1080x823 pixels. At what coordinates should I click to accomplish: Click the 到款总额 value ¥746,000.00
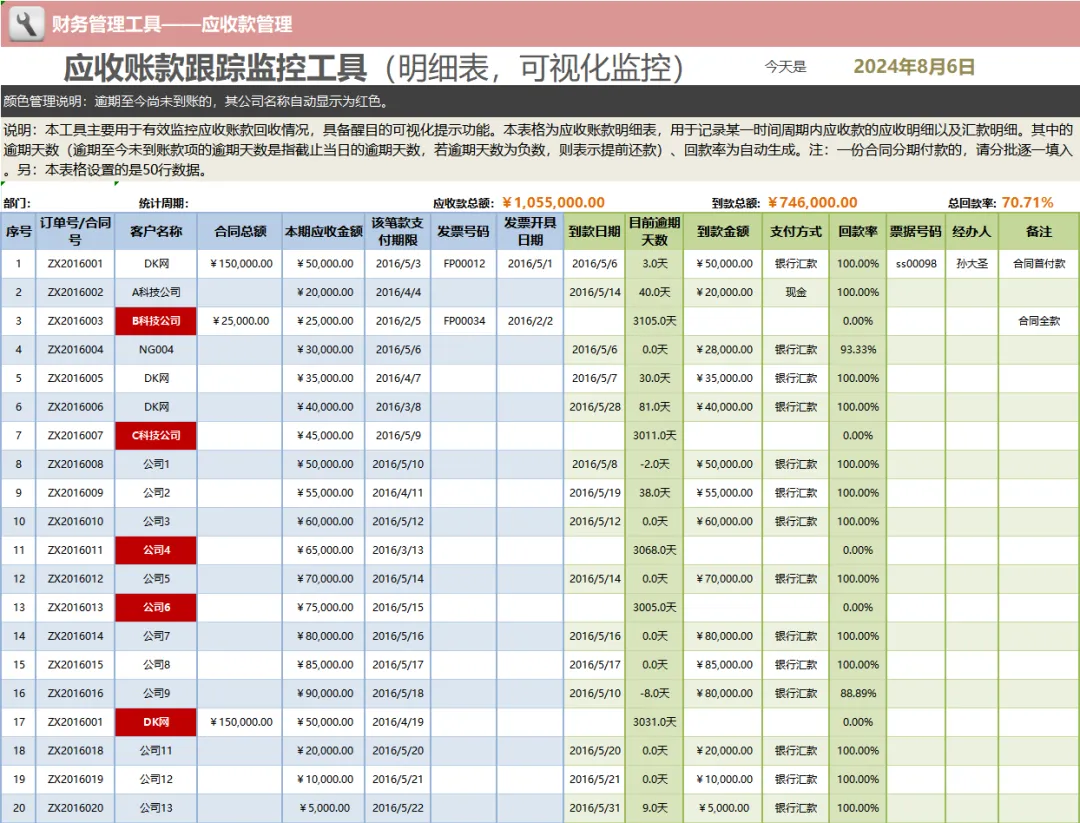(x=812, y=202)
